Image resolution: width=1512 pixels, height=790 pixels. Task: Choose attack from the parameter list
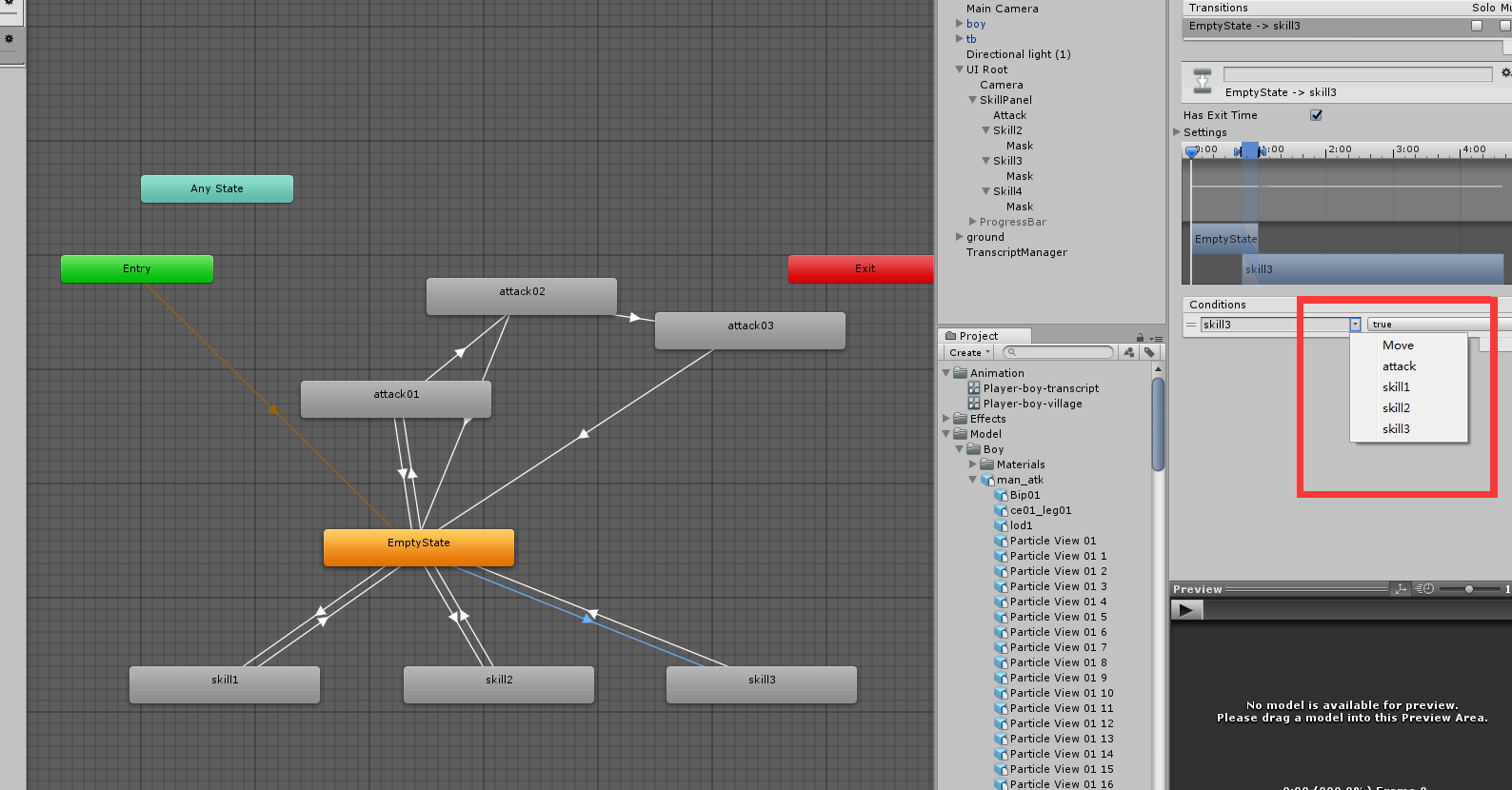[1409, 366]
